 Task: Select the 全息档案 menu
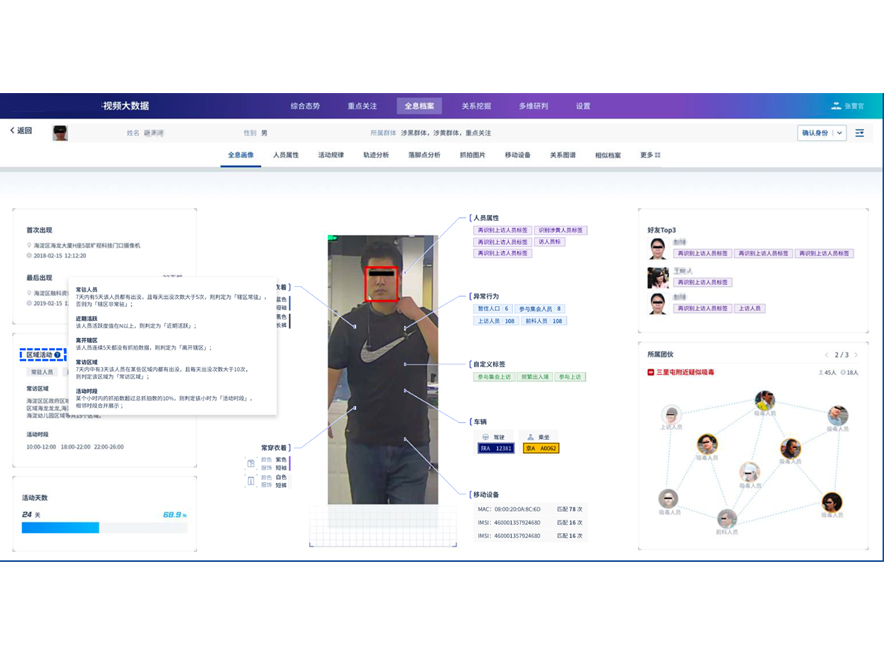pyautogui.click(x=419, y=106)
